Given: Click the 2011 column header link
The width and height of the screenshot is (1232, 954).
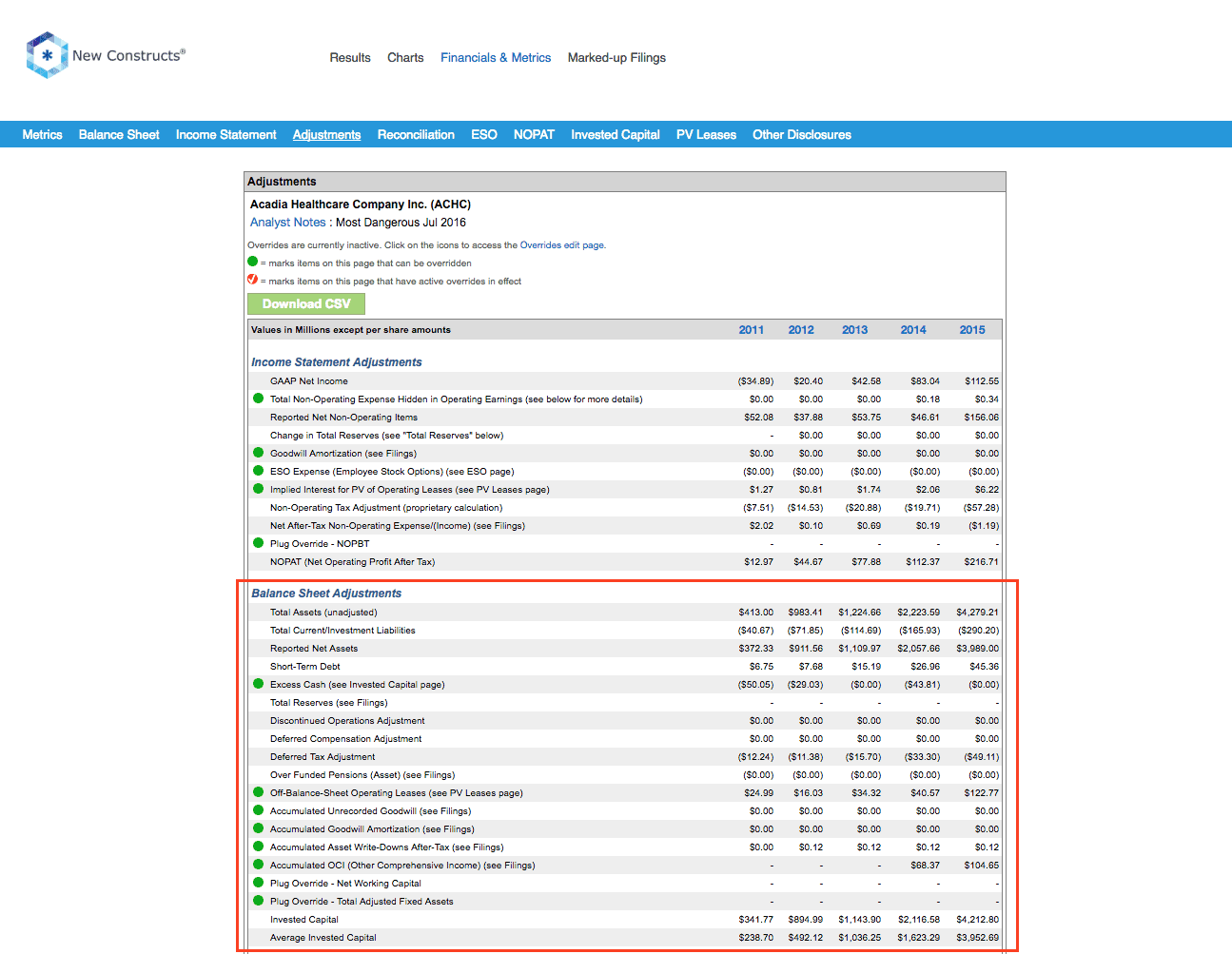Looking at the screenshot, I should [x=752, y=330].
